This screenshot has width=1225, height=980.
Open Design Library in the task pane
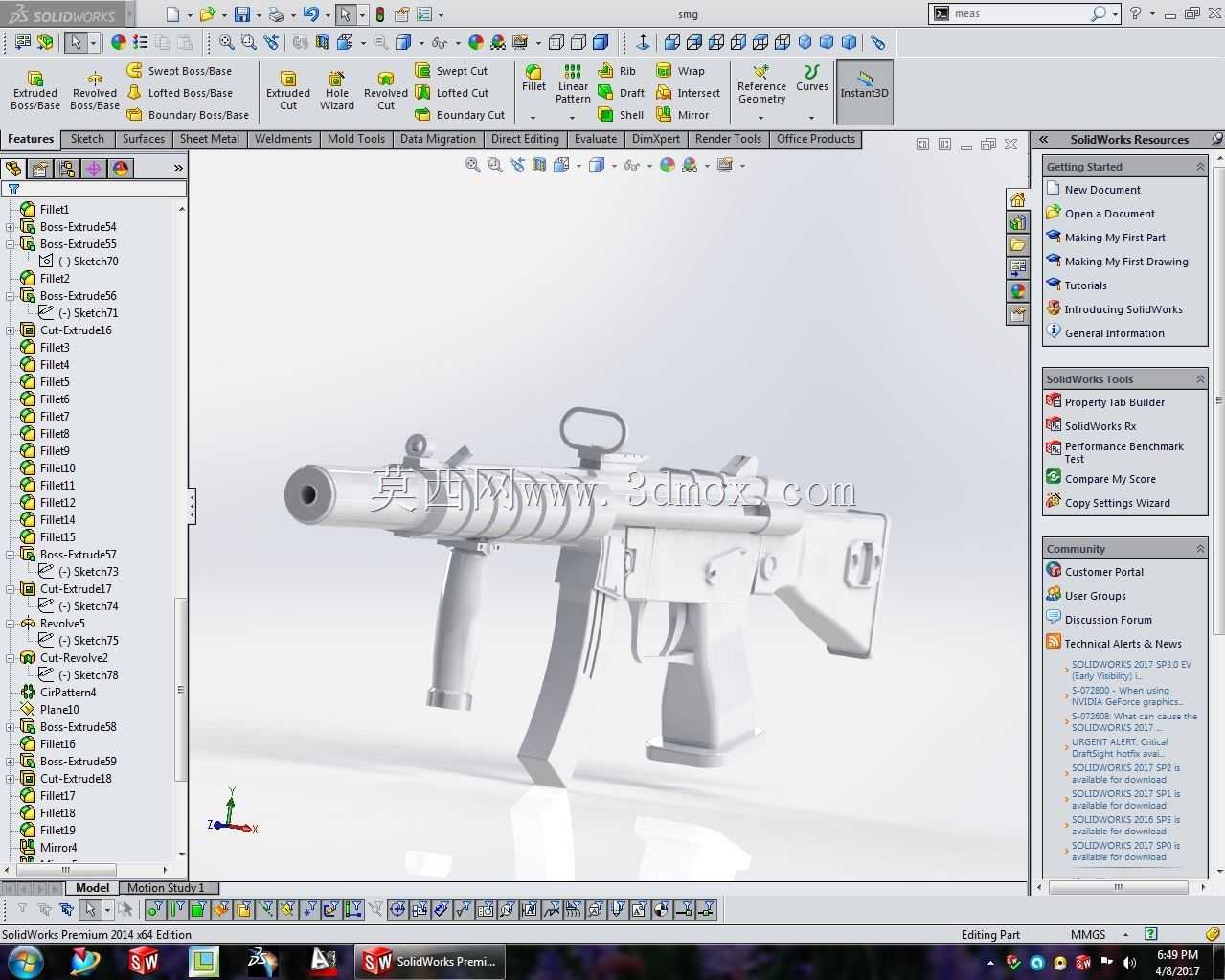(1017, 222)
